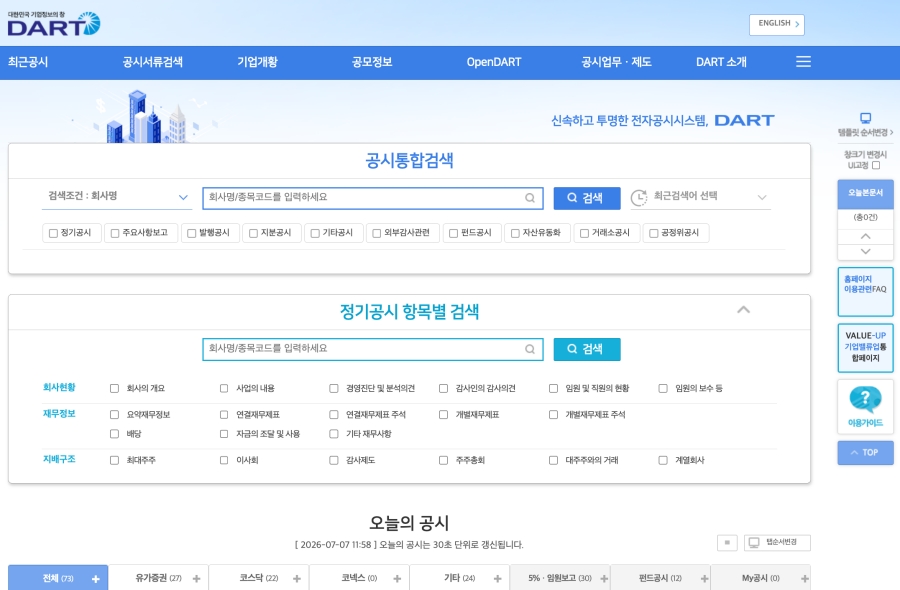Check the 공정위공시 filter checkbox
Image resolution: width=900 pixels, height=590 pixels.
click(x=653, y=233)
